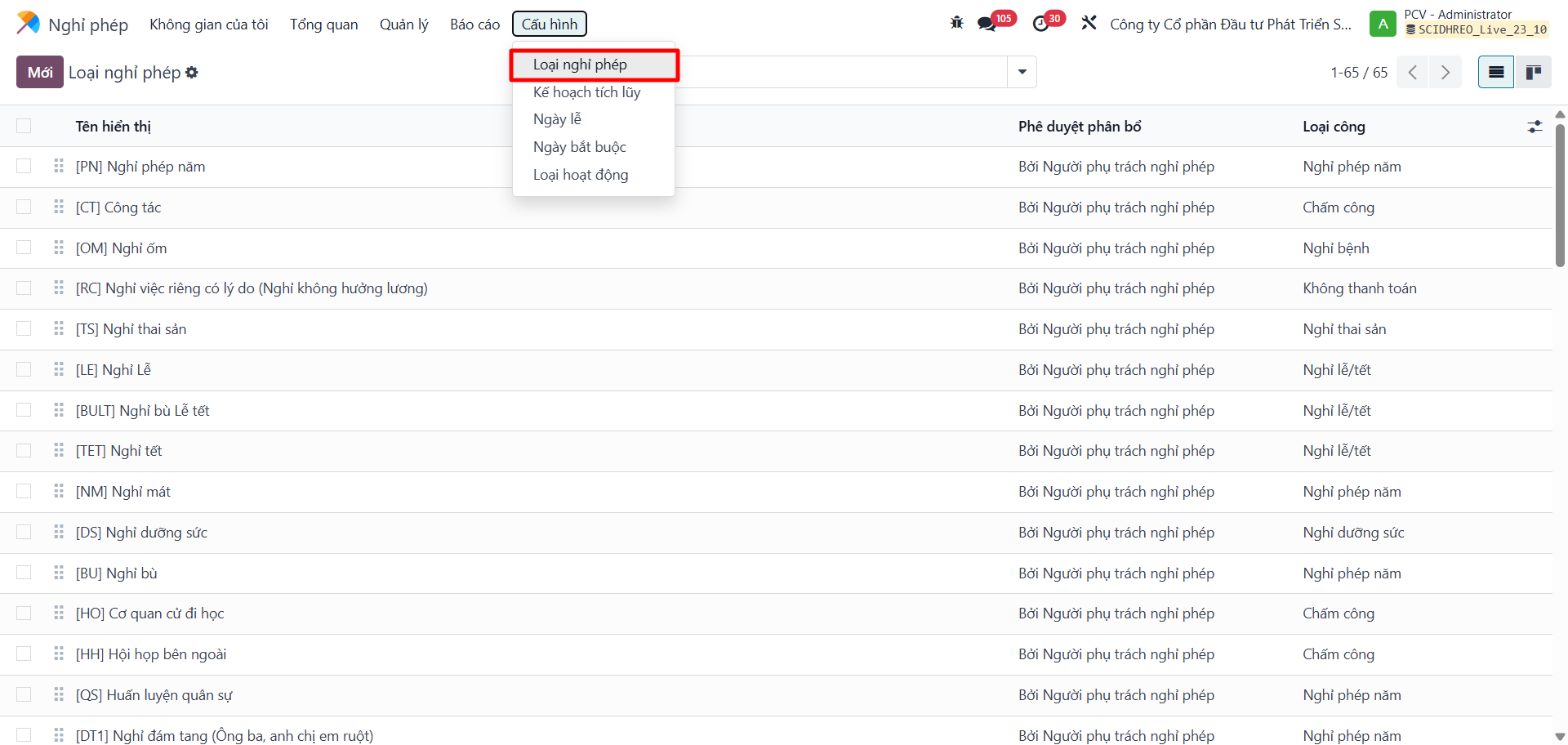This screenshot has height=745, width=1568.
Task: Tick checkbox for [LE] Nghỉ Lễ
Action: click(24, 369)
